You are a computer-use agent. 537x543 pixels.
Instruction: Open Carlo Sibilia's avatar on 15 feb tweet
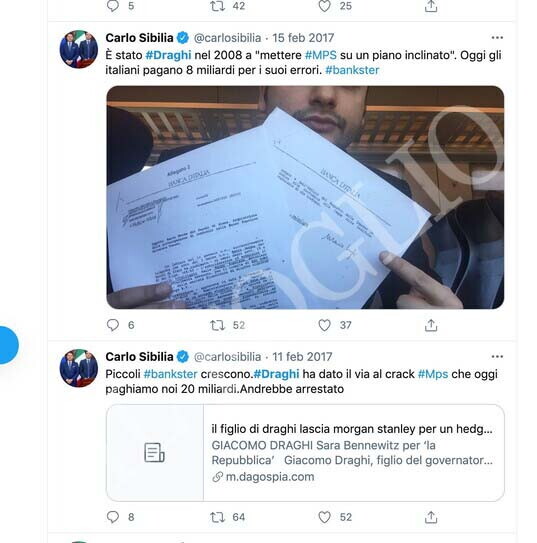coord(79,49)
